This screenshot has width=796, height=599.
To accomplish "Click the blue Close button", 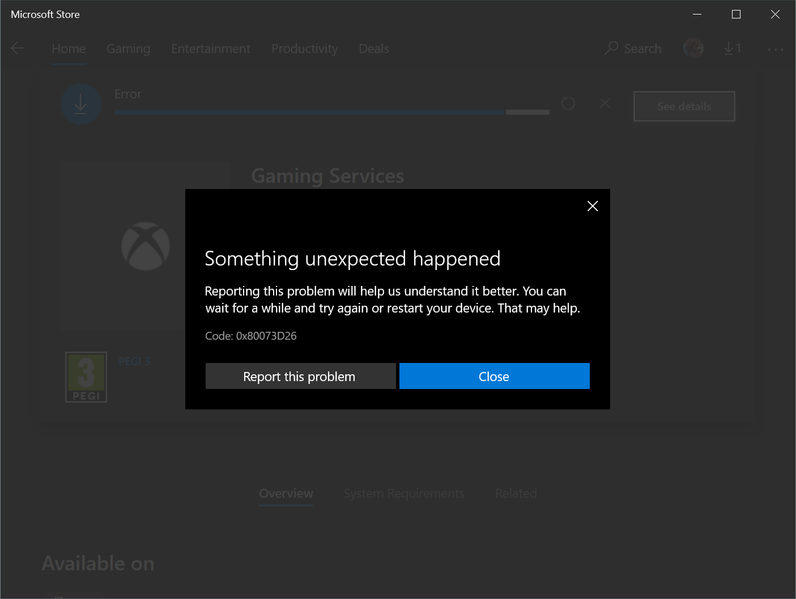I will [x=494, y=376].
